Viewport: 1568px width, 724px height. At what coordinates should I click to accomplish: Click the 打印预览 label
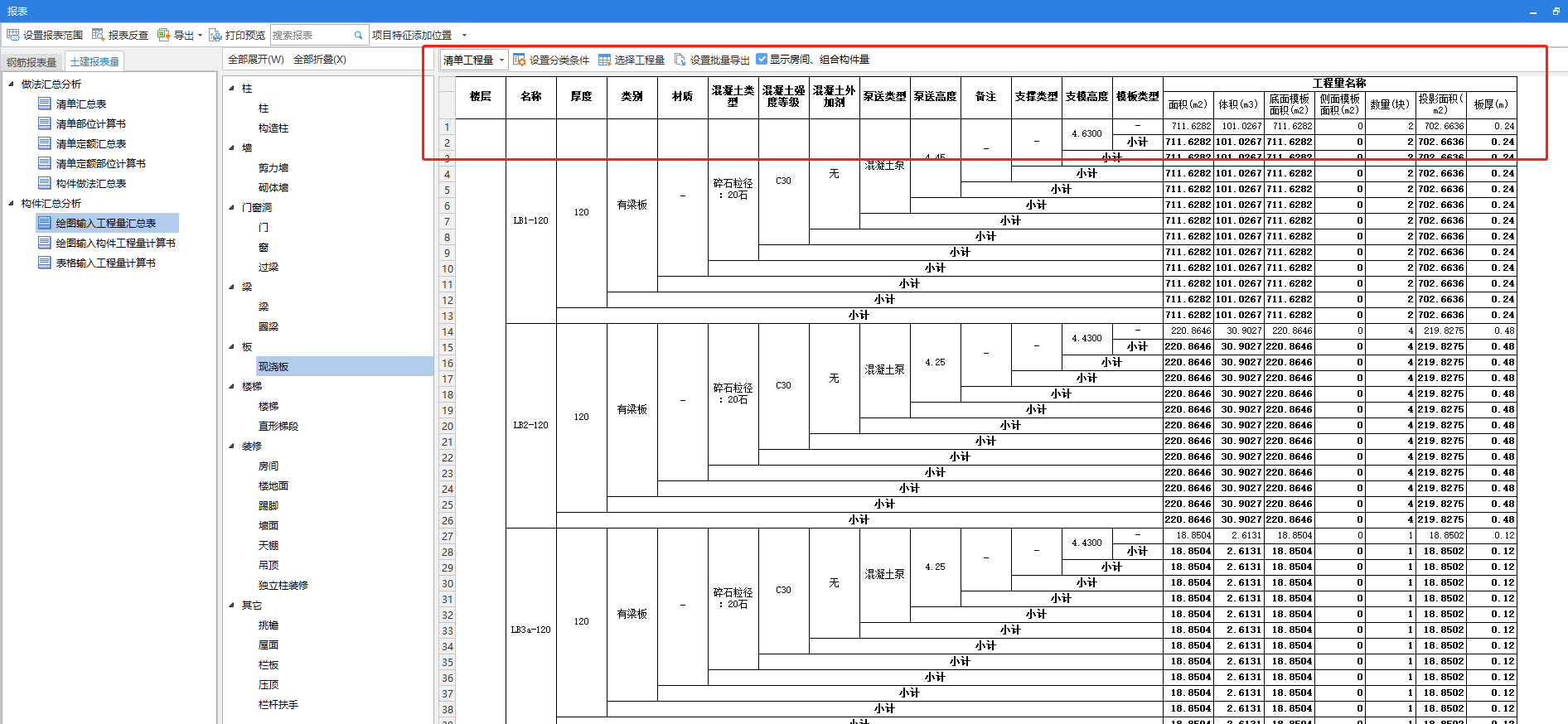pyautogui.click(x=245, y=35)
